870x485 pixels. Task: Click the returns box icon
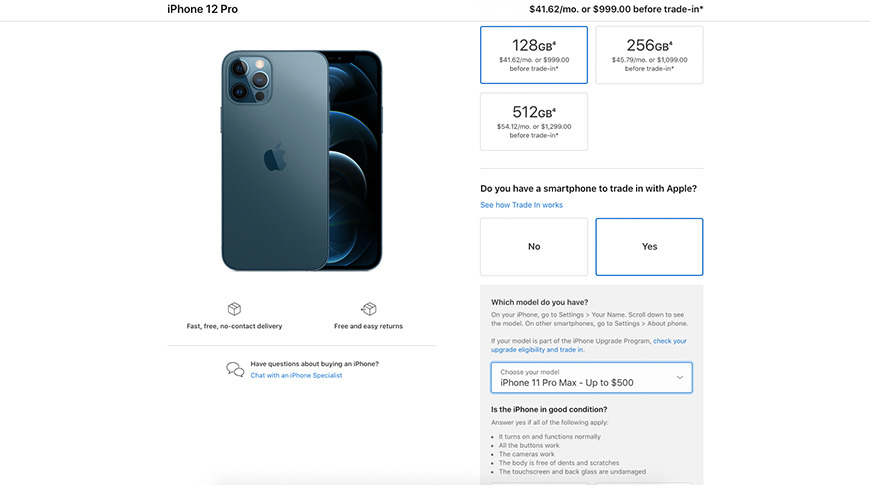click(369, 309)
